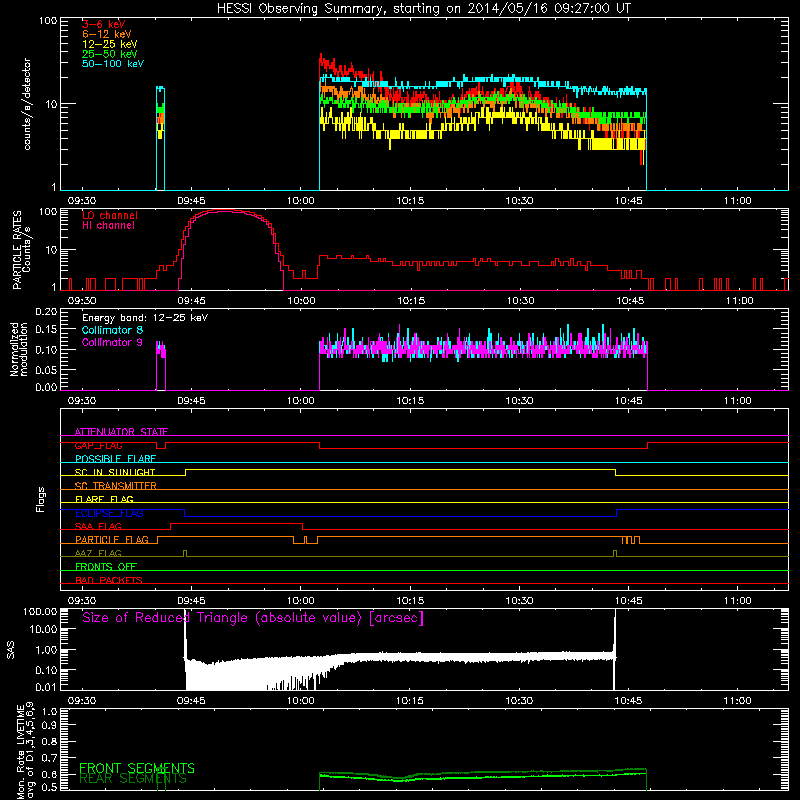Select the 25-50 keV legend label
This screenshot has height=800, width=800.
click(x=109, y=54)
